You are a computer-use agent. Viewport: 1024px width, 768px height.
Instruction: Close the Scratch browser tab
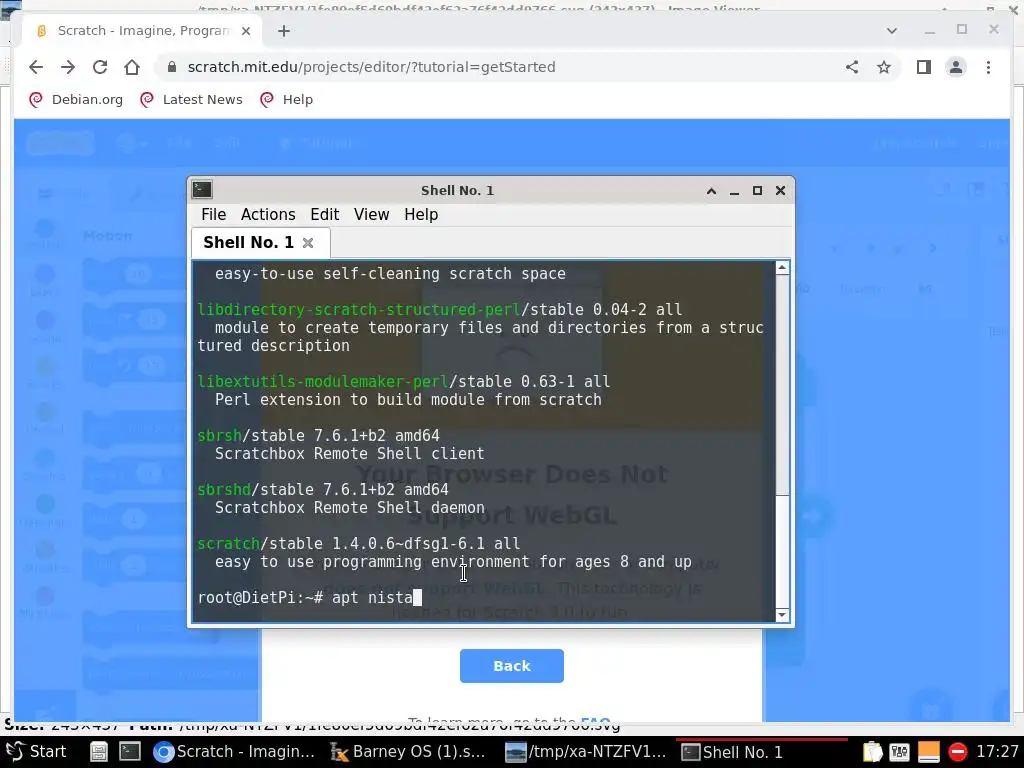point(246,31)
